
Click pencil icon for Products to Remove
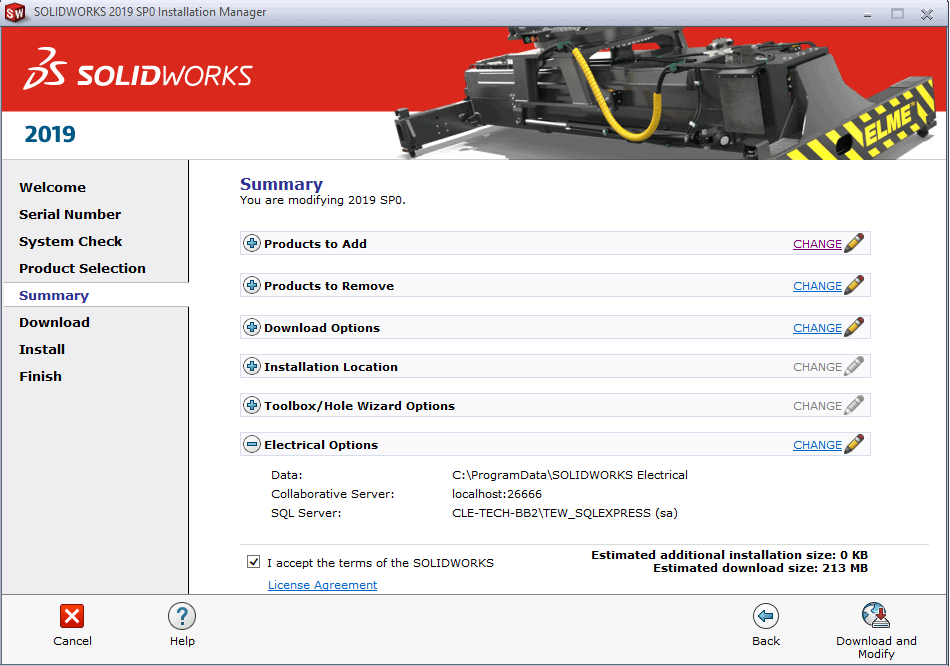pyautogui.click(x=854, y=285)
